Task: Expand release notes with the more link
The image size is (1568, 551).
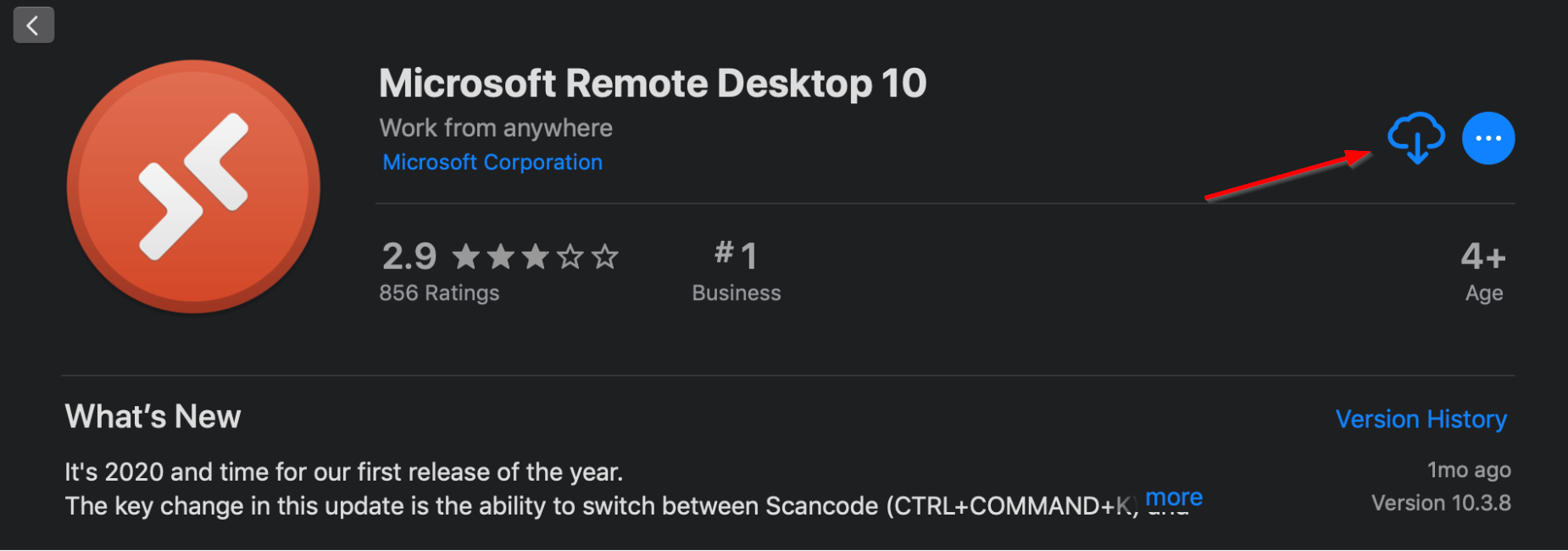Action: coord(1174,497)
